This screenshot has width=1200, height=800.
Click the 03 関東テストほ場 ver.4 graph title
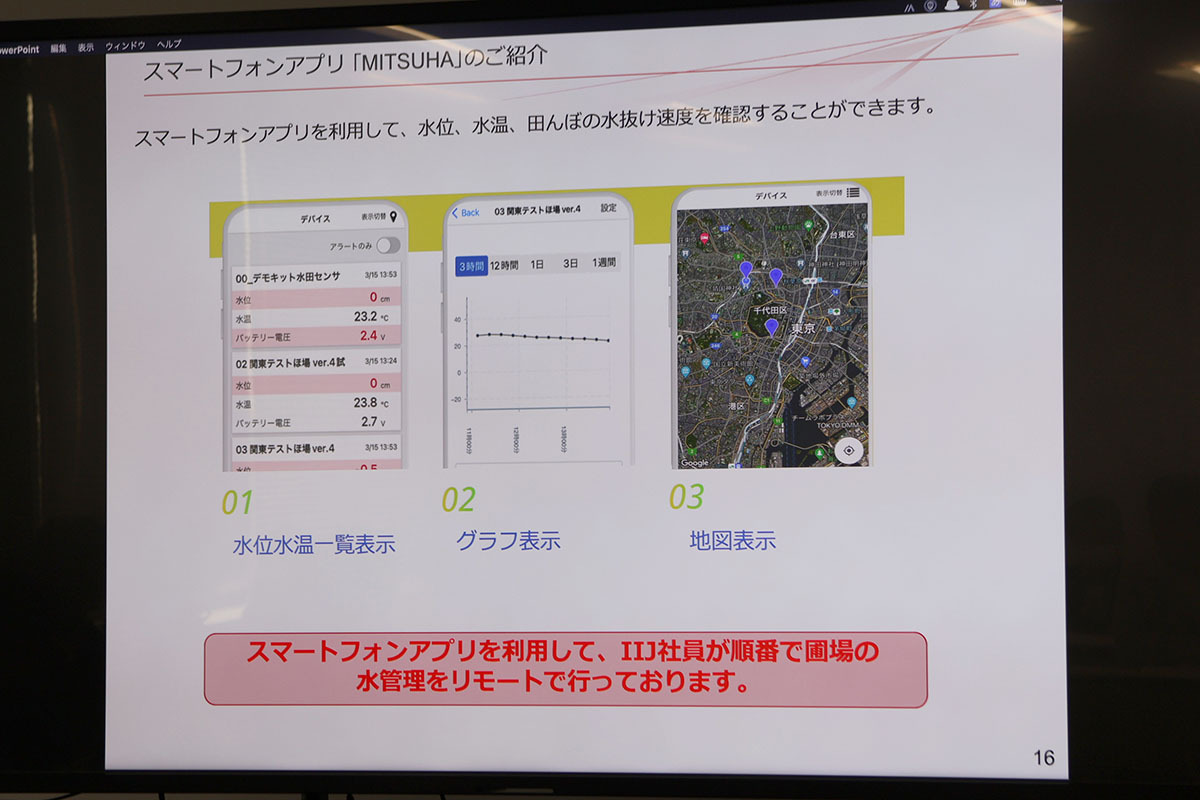coord(538,210)
